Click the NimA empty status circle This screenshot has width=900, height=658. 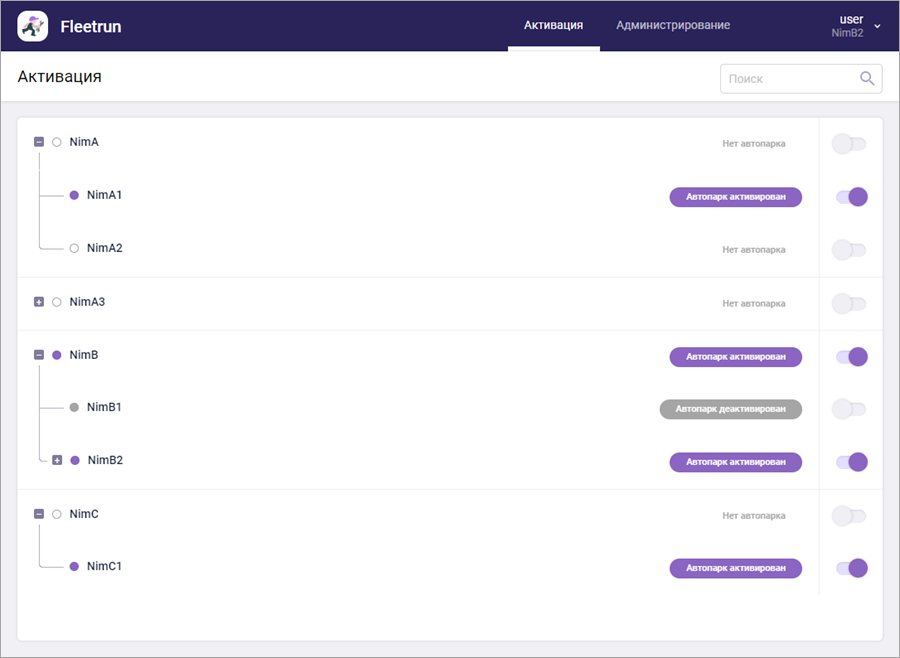click(57, 142)
